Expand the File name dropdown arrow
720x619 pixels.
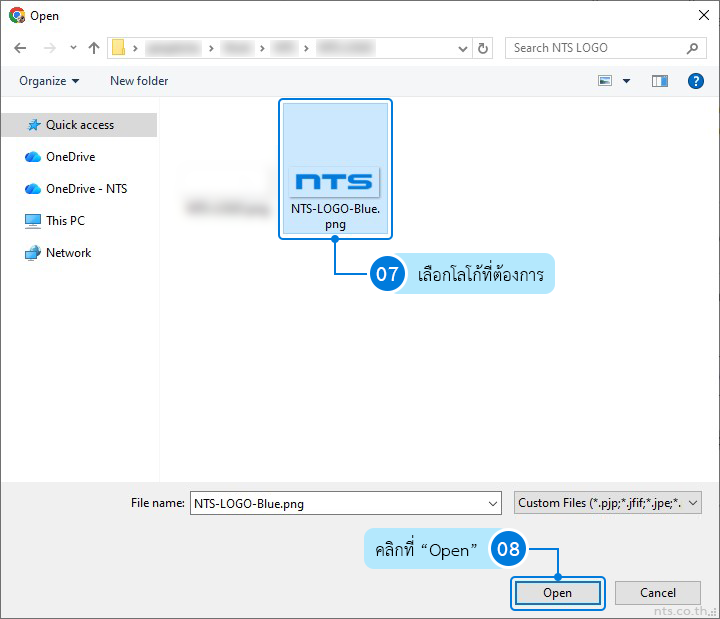(x=493, y=504)
